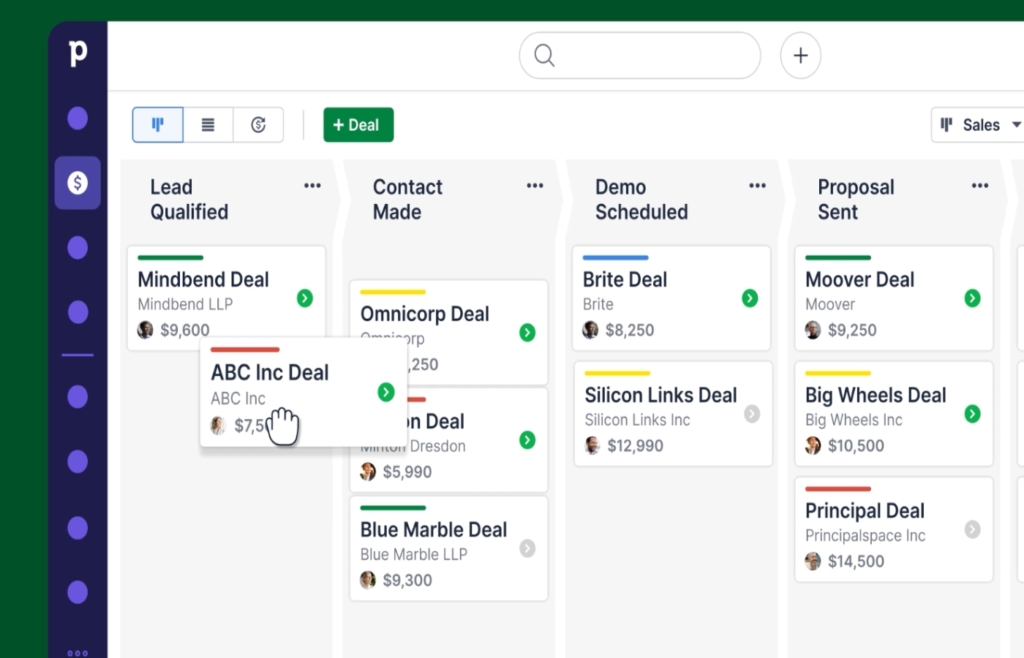Click the Pipedrive logo in the sidebar
Image resolution: width=1024 pixels, height=658 pixels.
pyautogui.click(x=78, y=54)
